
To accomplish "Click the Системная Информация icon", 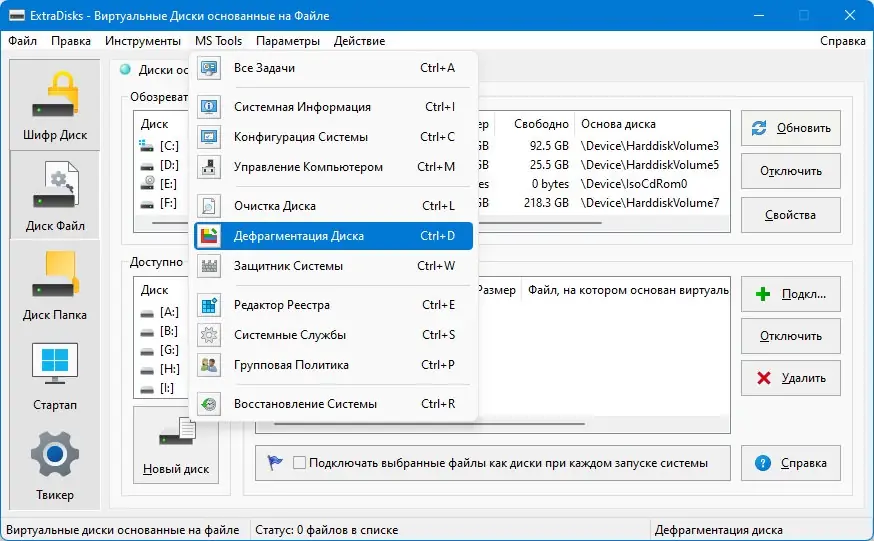I will click(209, 106).
